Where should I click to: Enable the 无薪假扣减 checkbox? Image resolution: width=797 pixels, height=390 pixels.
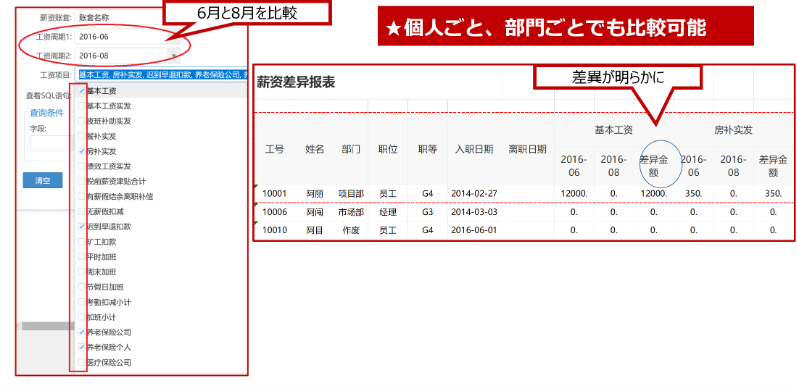81,211
